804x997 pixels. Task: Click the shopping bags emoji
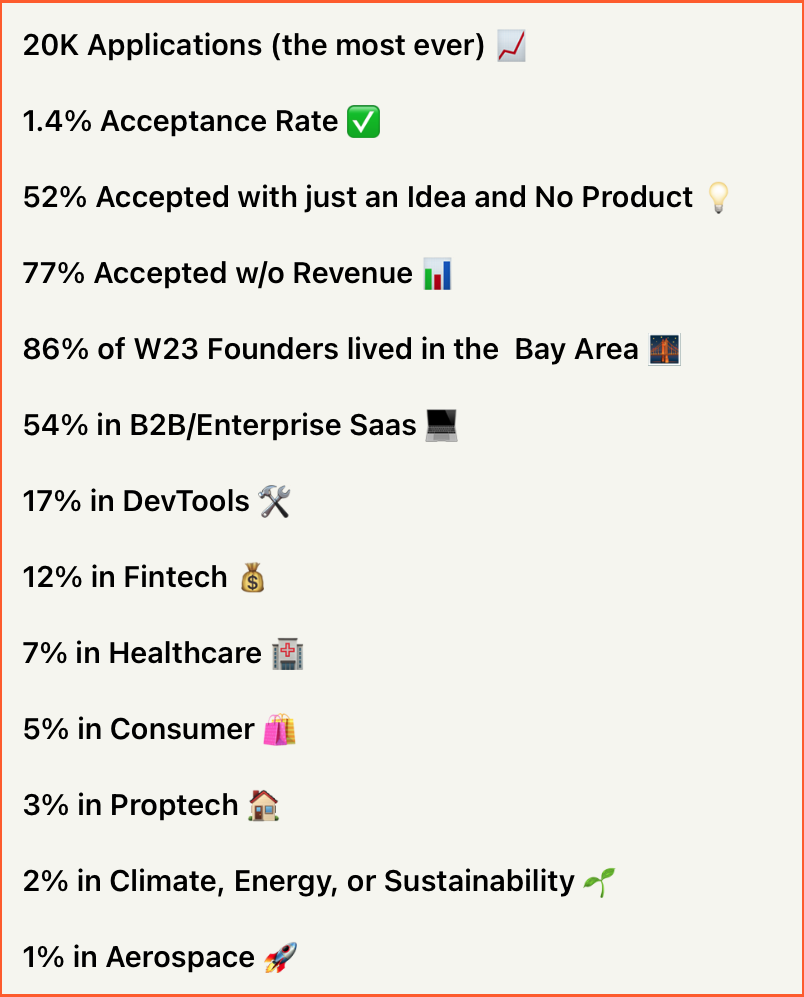point(279,730)
